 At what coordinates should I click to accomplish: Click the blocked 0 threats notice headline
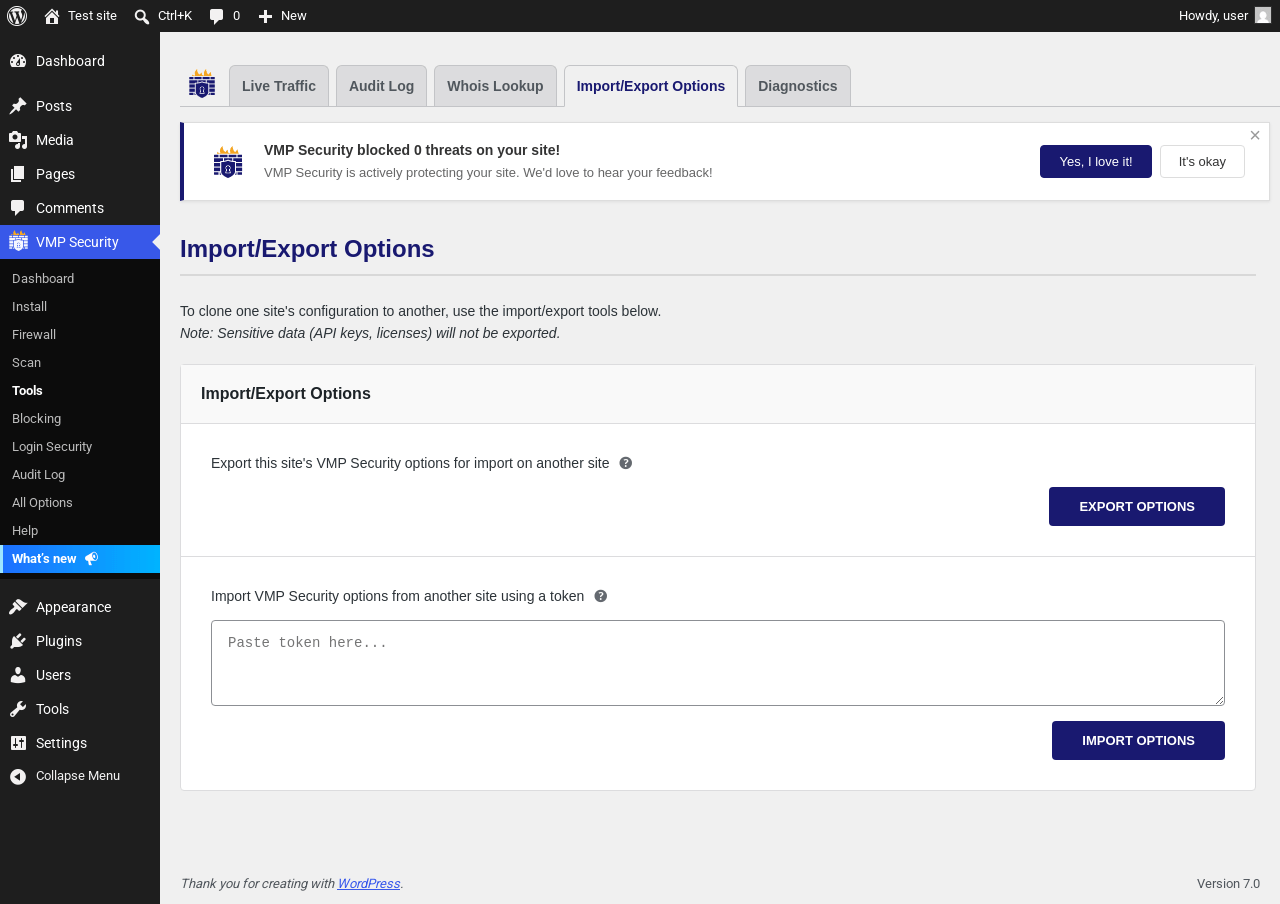[412, 150]
